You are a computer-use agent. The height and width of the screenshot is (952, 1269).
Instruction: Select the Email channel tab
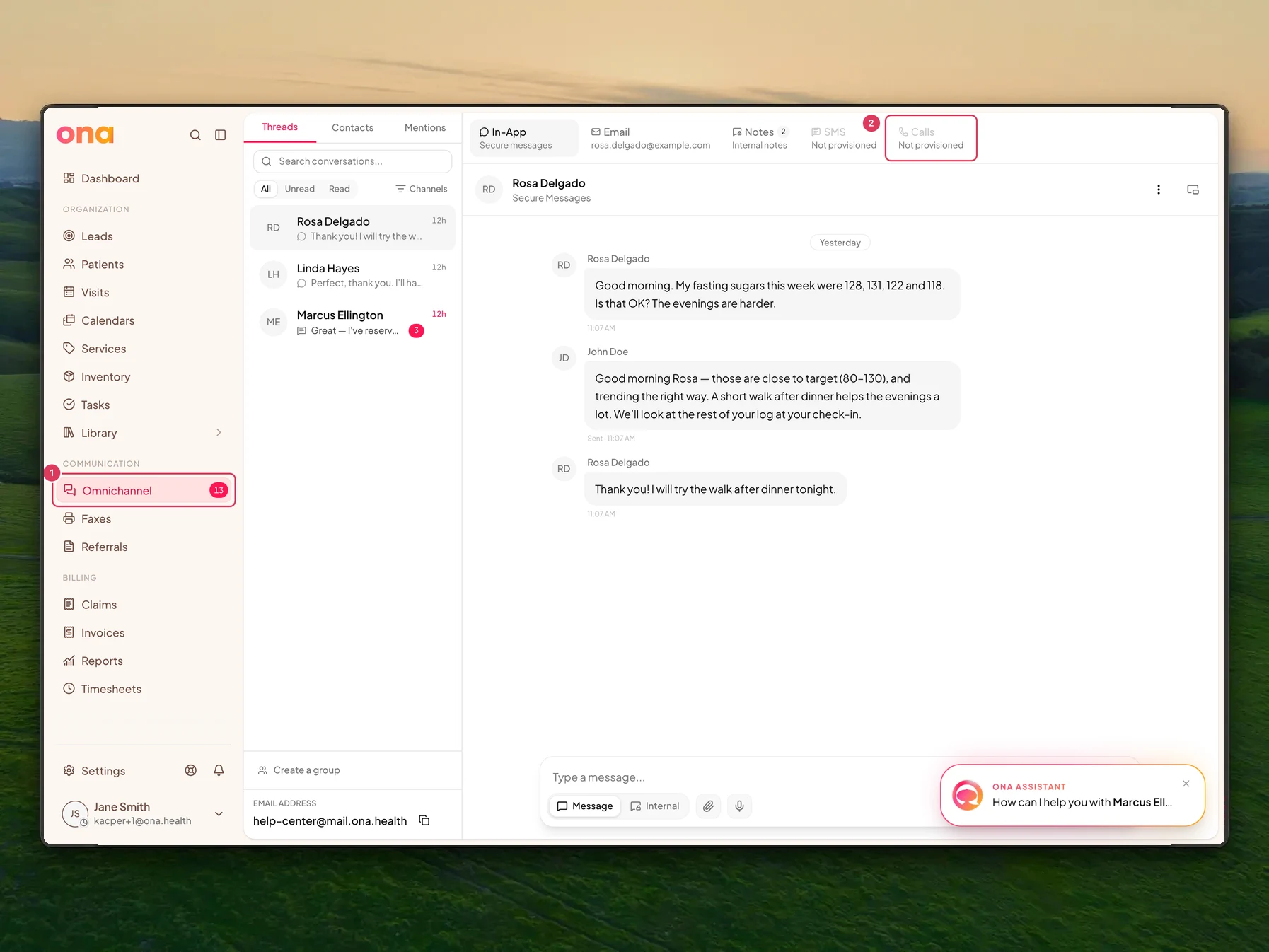click(651, 138)
